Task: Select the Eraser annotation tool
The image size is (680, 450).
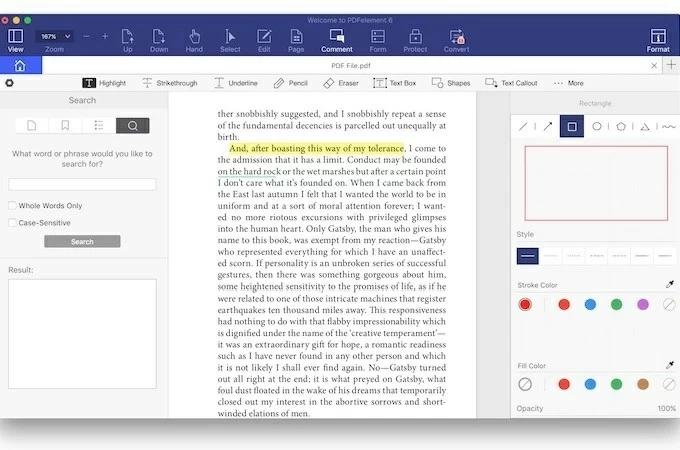Action: 341,83
